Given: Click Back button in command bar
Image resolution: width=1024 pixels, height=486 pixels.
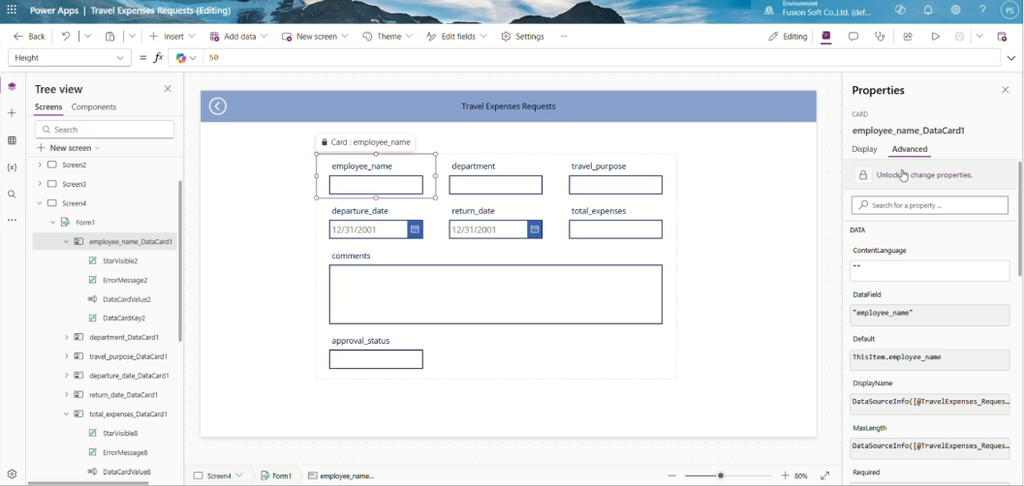Looking at the screenshot, I should (29, 37).
